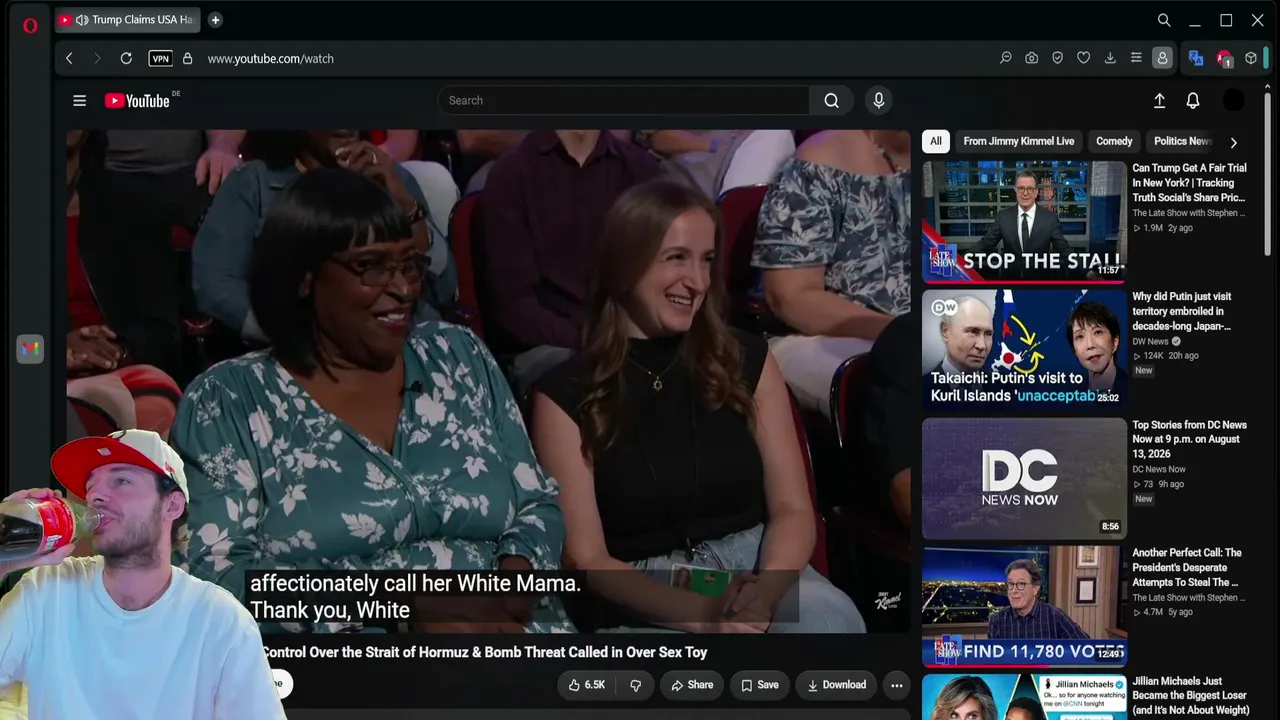This screenshot has width=1280, height=720.
Task: Open the zoom-out magnifier in address bar
Action: click(x=1006, y=58)
